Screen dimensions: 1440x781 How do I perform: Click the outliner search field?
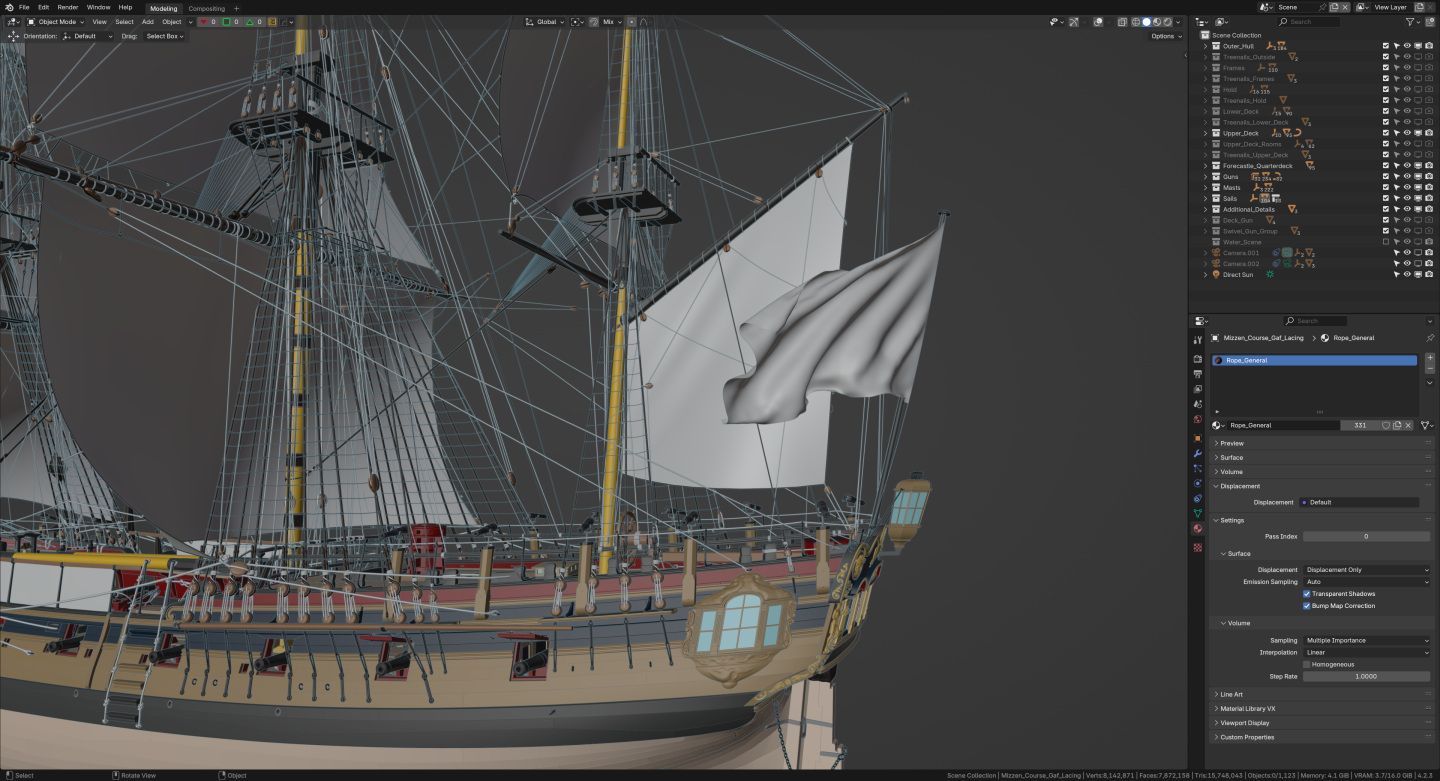[1309, 21]
